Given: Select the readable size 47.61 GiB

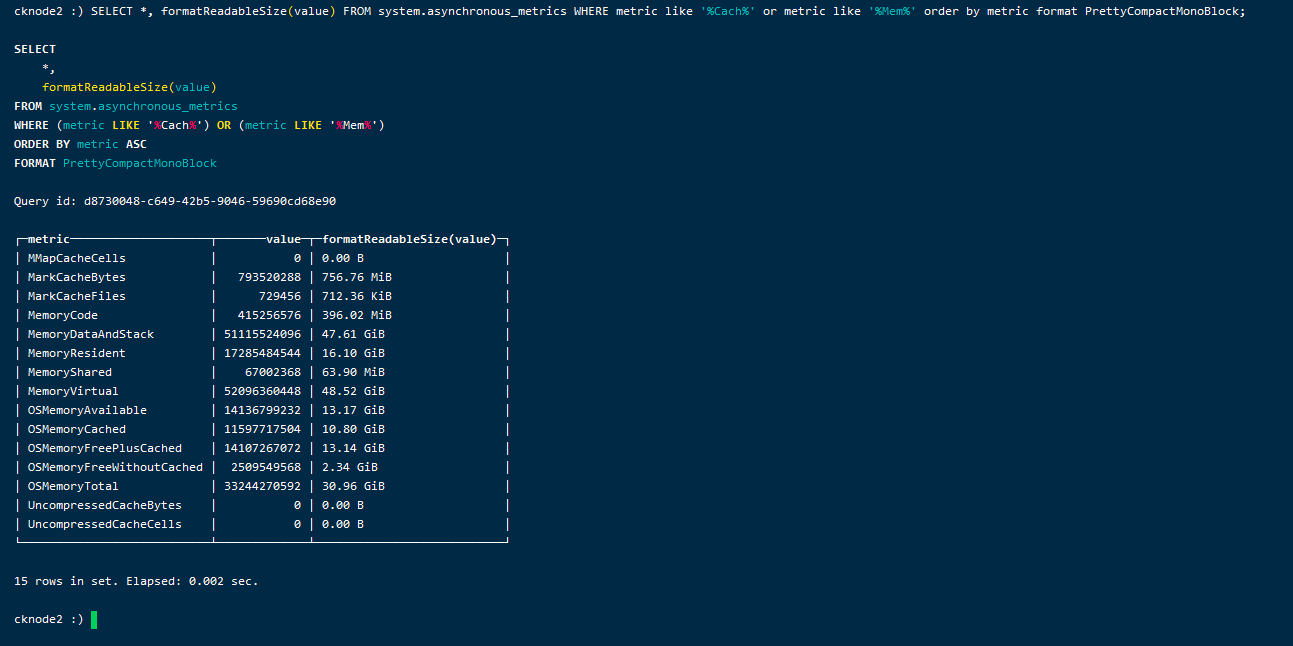Looking at the screenshot, I should pyautogui.click(x=353, y=334).
